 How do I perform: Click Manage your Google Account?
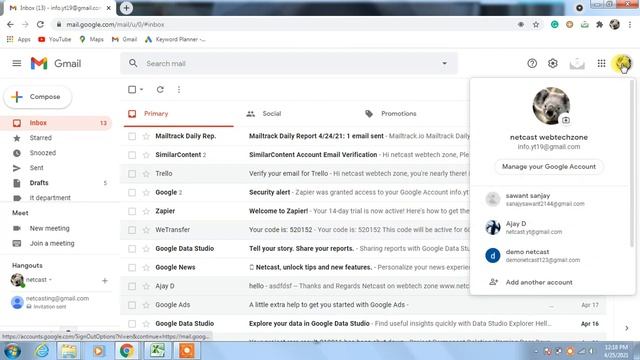point(549,167)
